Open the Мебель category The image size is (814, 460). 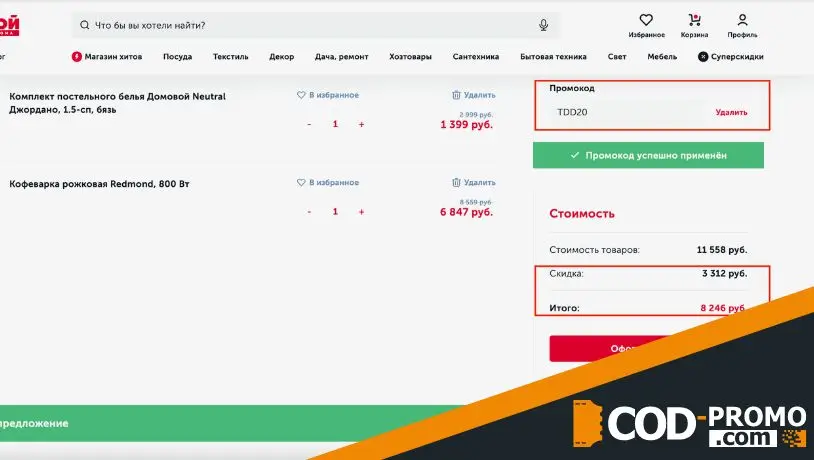tap(662, 57)
